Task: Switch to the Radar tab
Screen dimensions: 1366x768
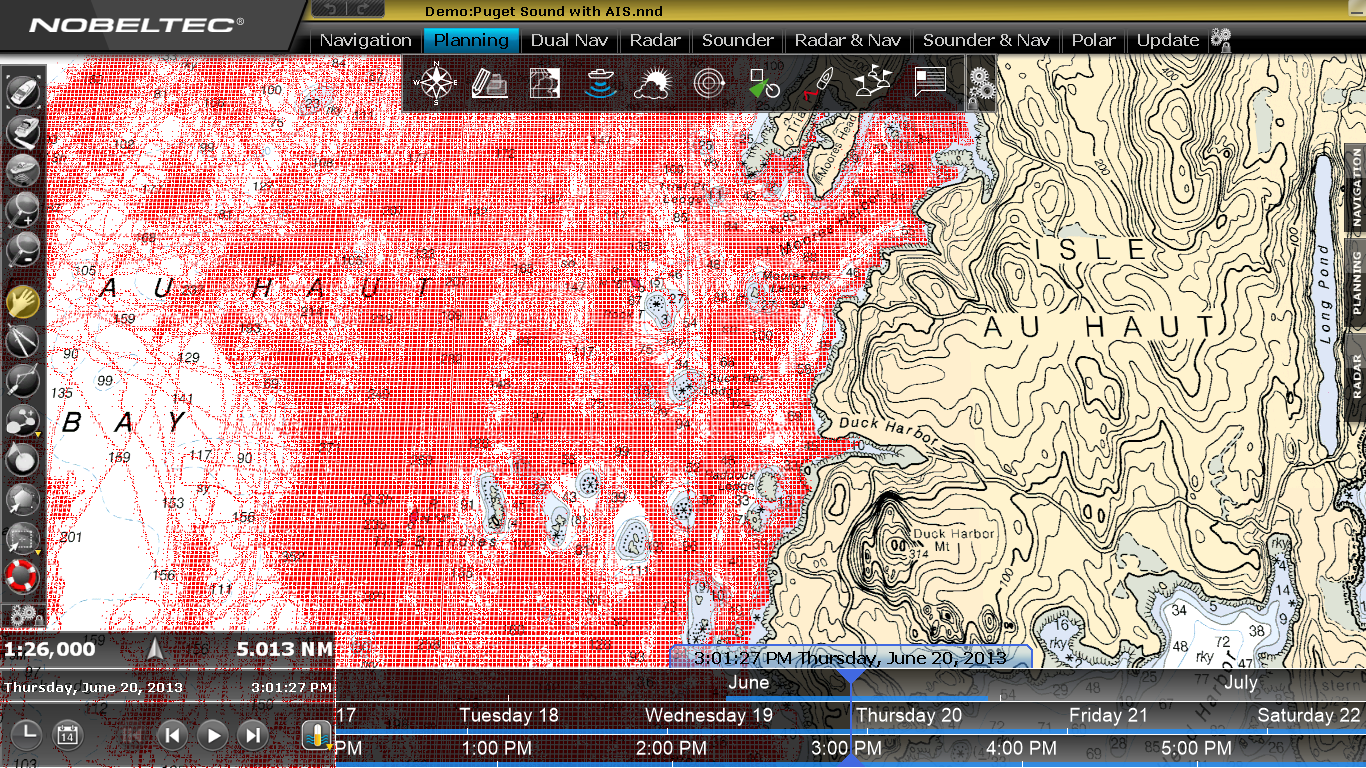Action: [655, 40]
